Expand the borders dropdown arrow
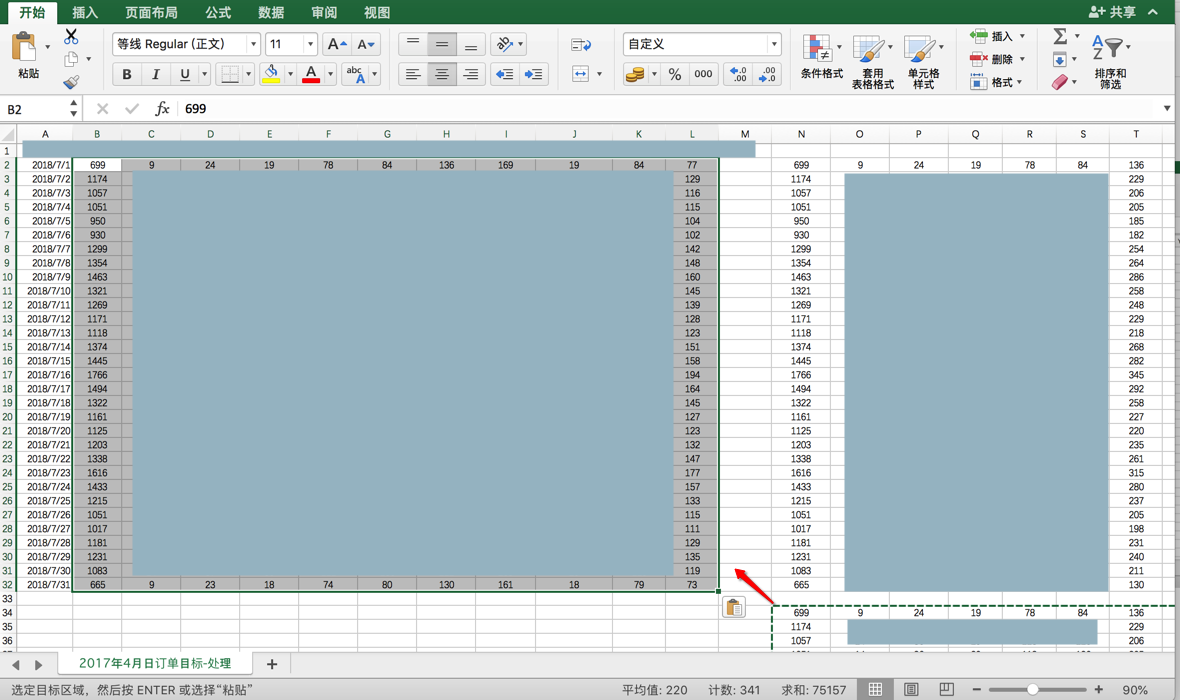The image size is (1180, 700). pyautogui.click(x=248, y=74)
